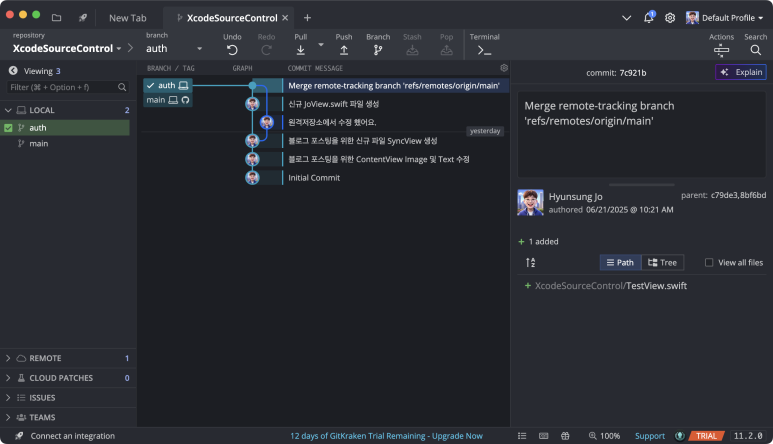Image resolution: width=773 pixels, height=444 pixels.
Task: Collapse the LOCAL section
Action: (x=8, y=110)
